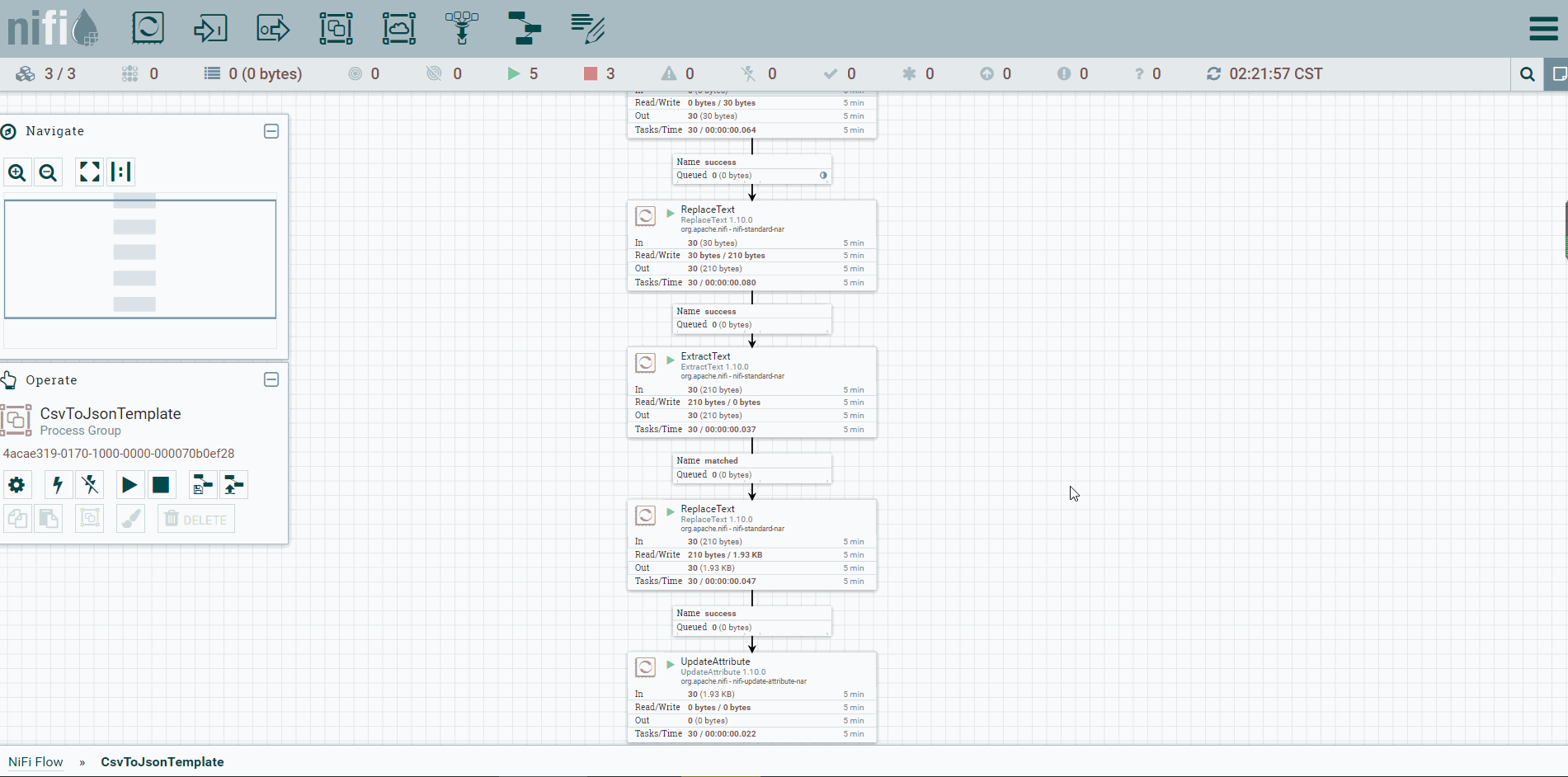Select the Input Port toolbar icon
Image resolution: width=1568 pixels, height=777 pixels.
click(x=210, y=28)
